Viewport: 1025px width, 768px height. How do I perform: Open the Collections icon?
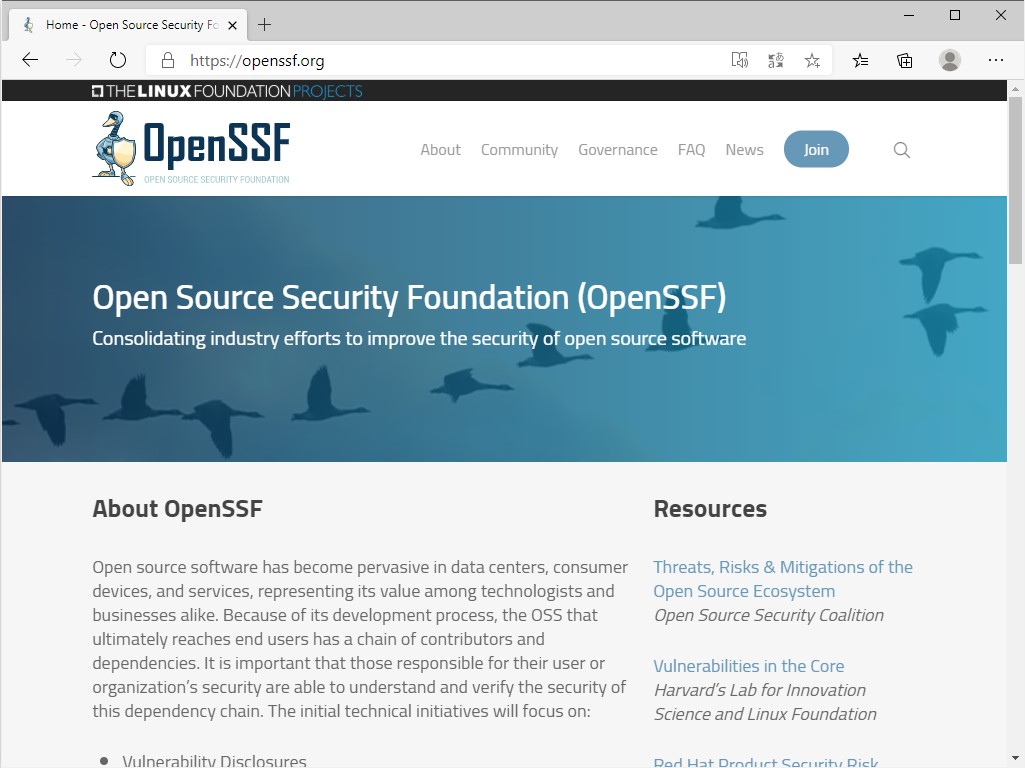(x=904, y=60)
